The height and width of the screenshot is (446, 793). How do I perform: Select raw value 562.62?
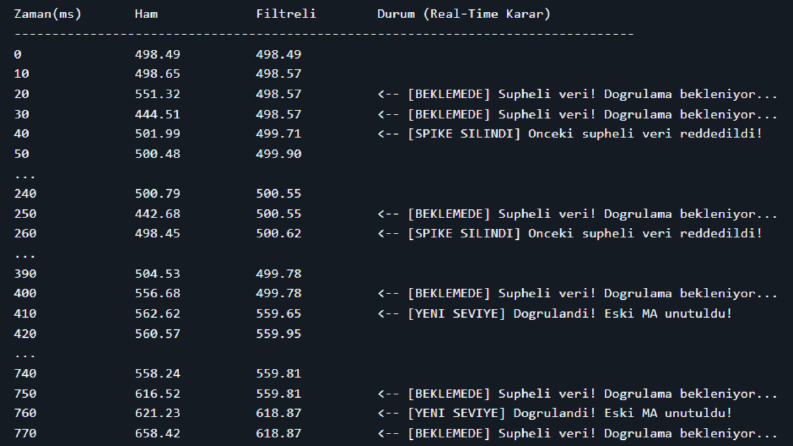157,314
